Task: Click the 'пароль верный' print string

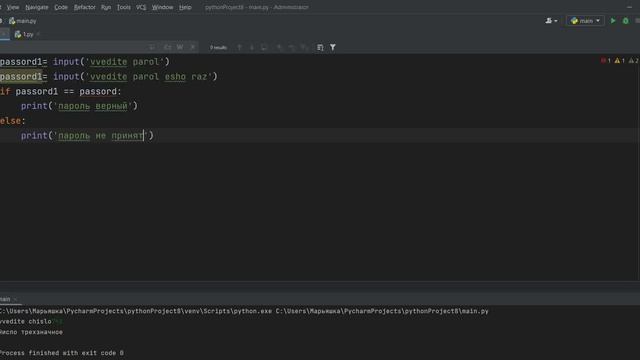Action: (x=93, y=106)
